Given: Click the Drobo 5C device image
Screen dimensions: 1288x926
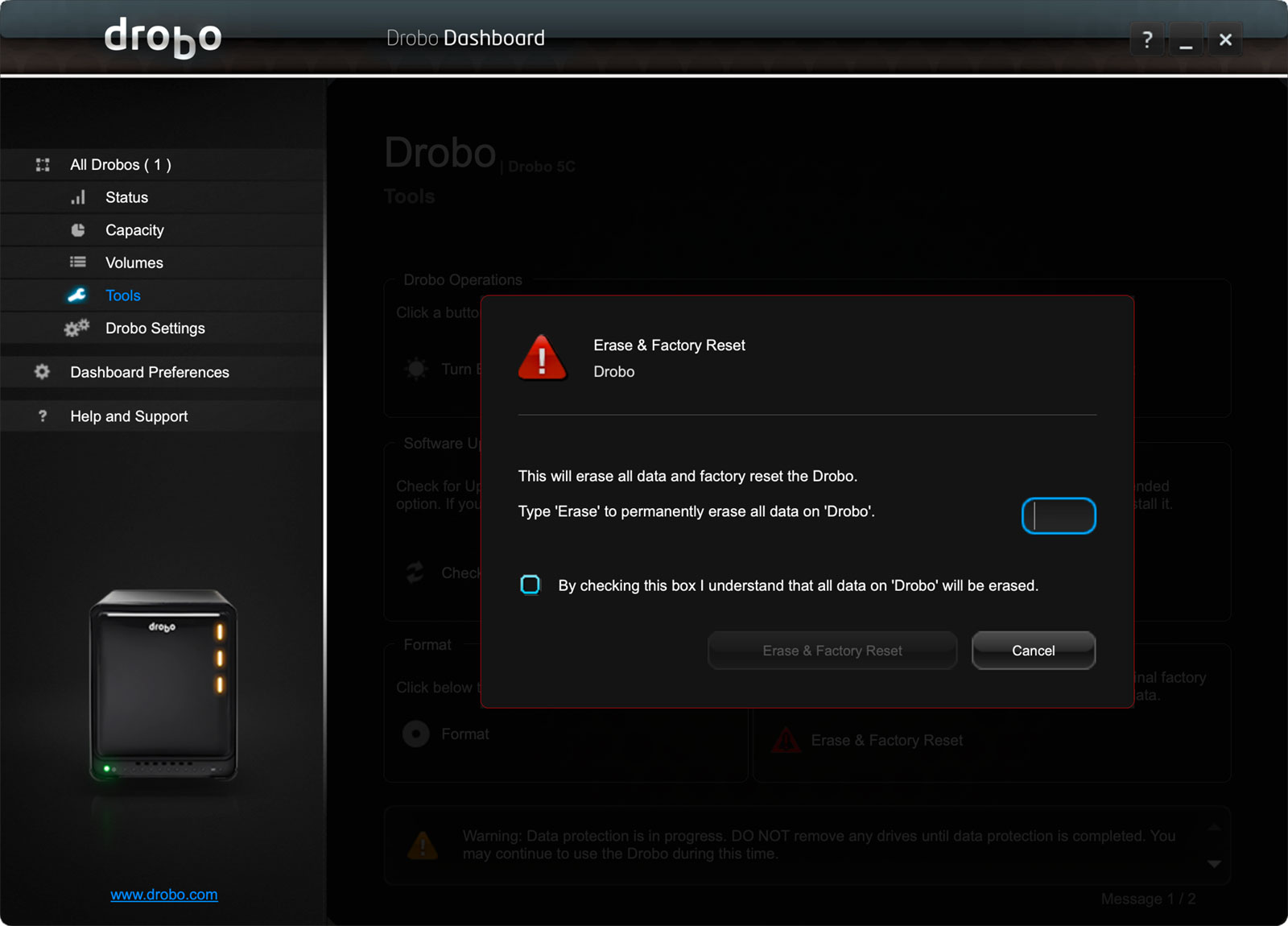Looking at the screenshot, I should (163, 686).
